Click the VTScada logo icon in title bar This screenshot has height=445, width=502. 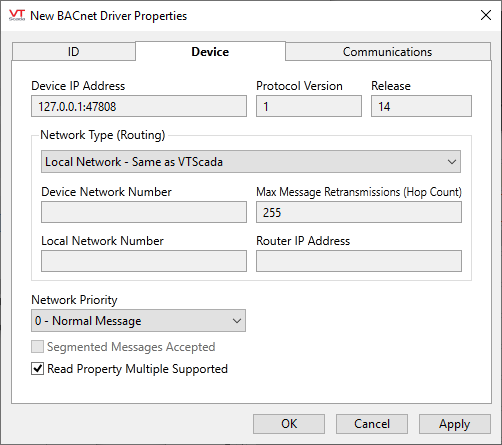click(17, 15)
